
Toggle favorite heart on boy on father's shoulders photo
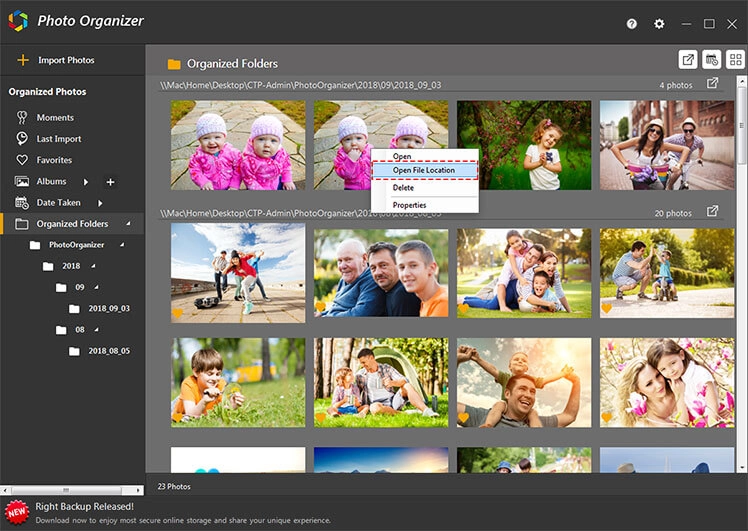pos(463,418)
